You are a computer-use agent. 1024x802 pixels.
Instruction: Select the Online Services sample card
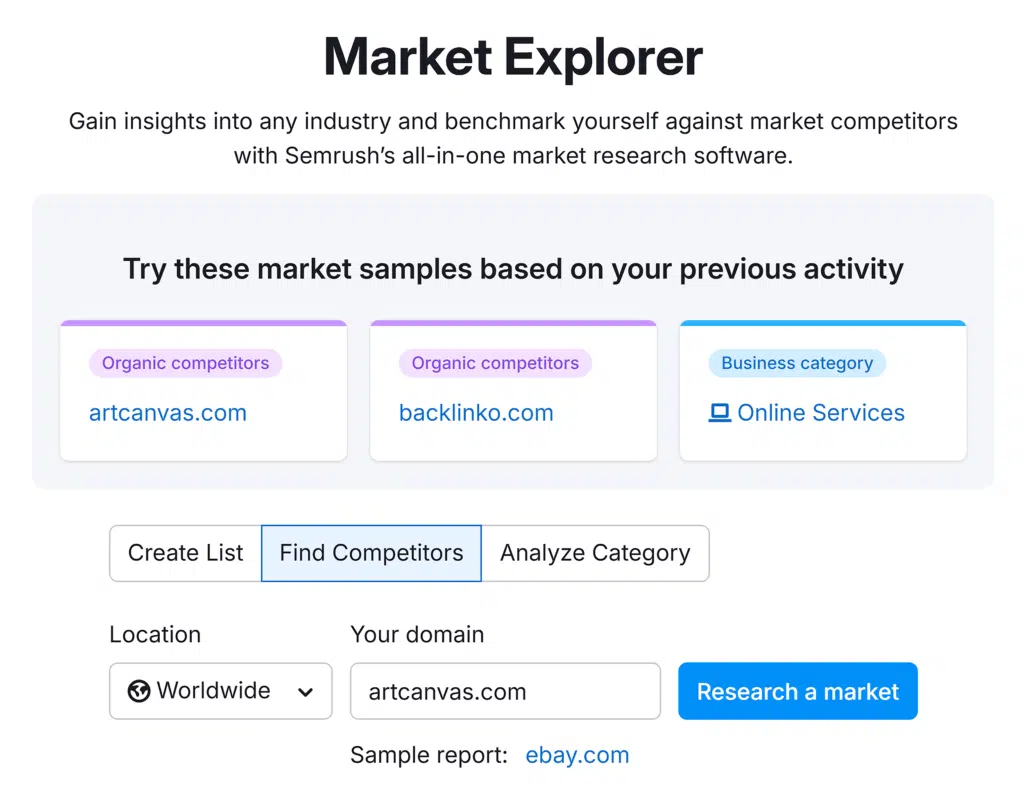pyautogui.click(x=823, y=440)
